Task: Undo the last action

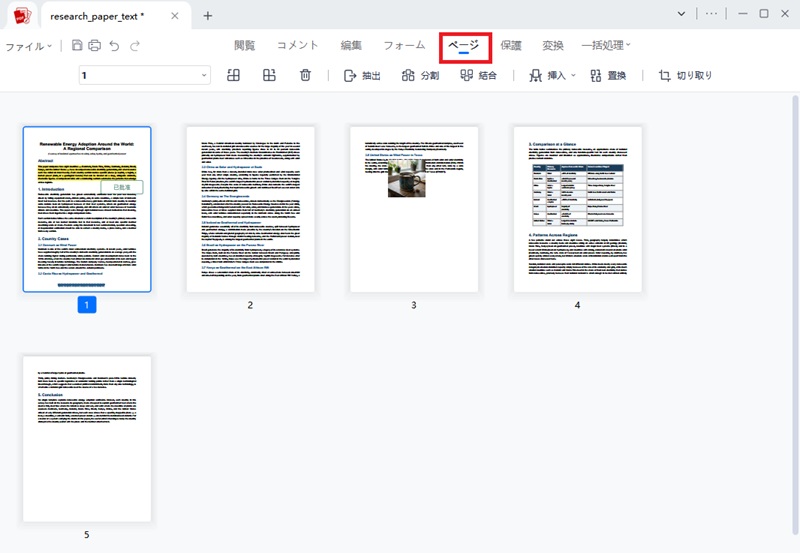Action: tap(114, 46)
